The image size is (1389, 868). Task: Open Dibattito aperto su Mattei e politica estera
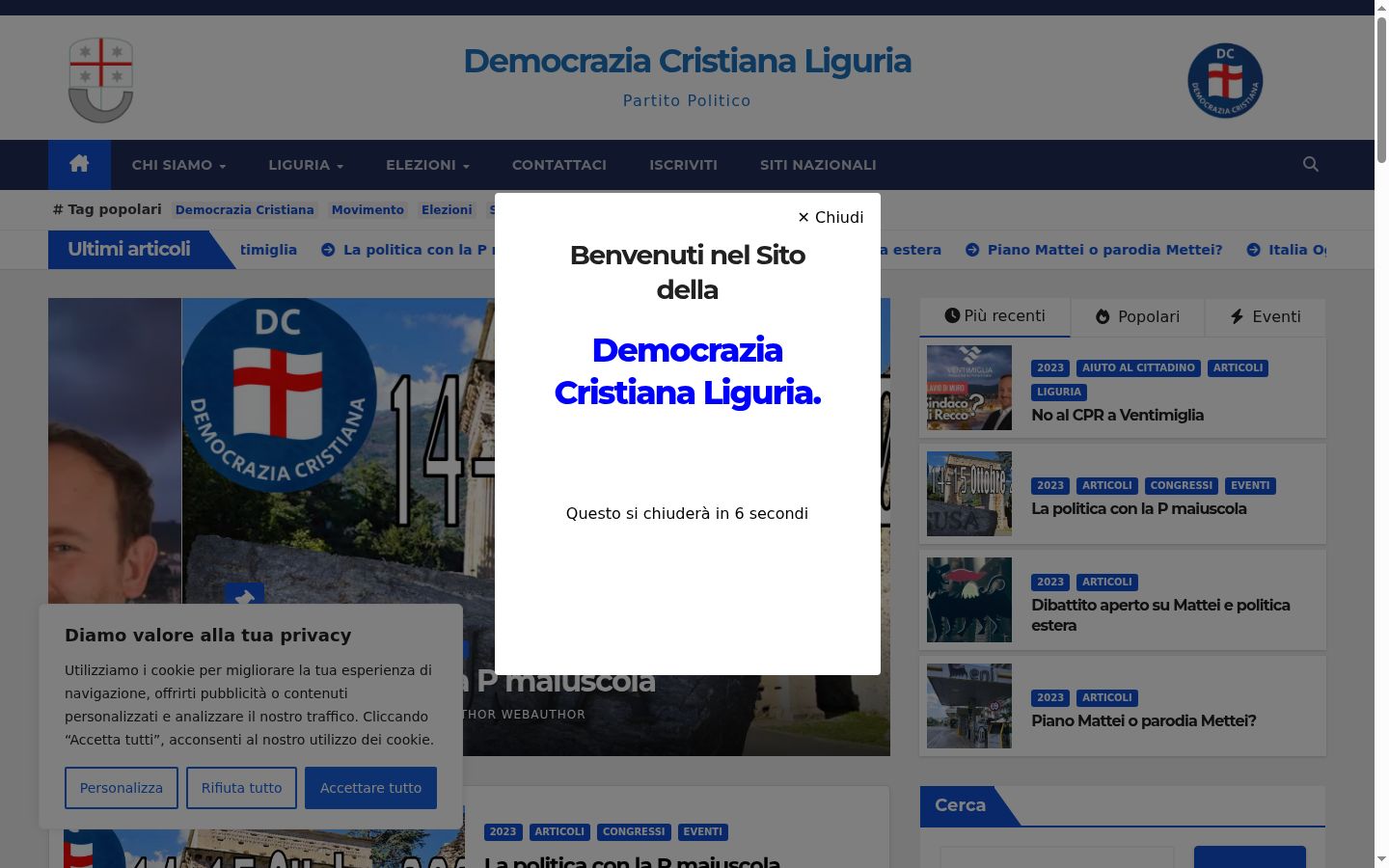click(x=1160, y=615)
